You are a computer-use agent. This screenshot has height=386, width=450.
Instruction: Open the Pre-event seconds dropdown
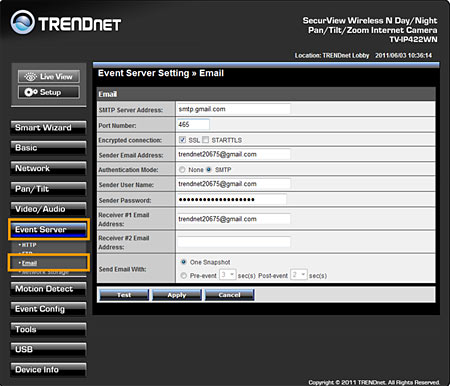pyautogui.click(x=228, y=275)
